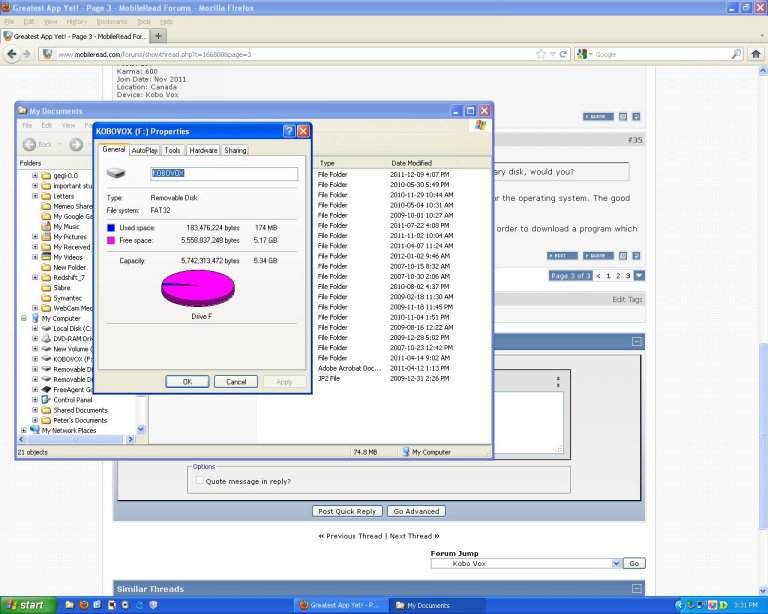Screen dimensions: 768x614
Task: Click Firefox Forward arrow button
Action: 26,54
